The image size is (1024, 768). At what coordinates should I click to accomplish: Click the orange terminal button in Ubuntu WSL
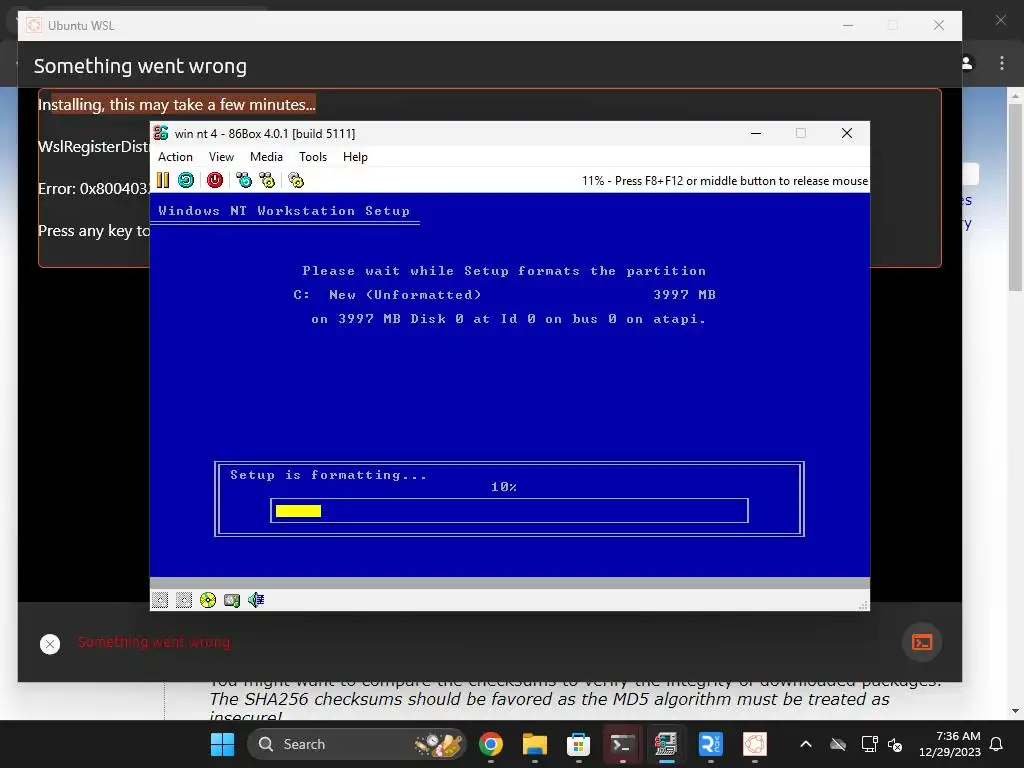pyautogui.click(x=922, y=643)
